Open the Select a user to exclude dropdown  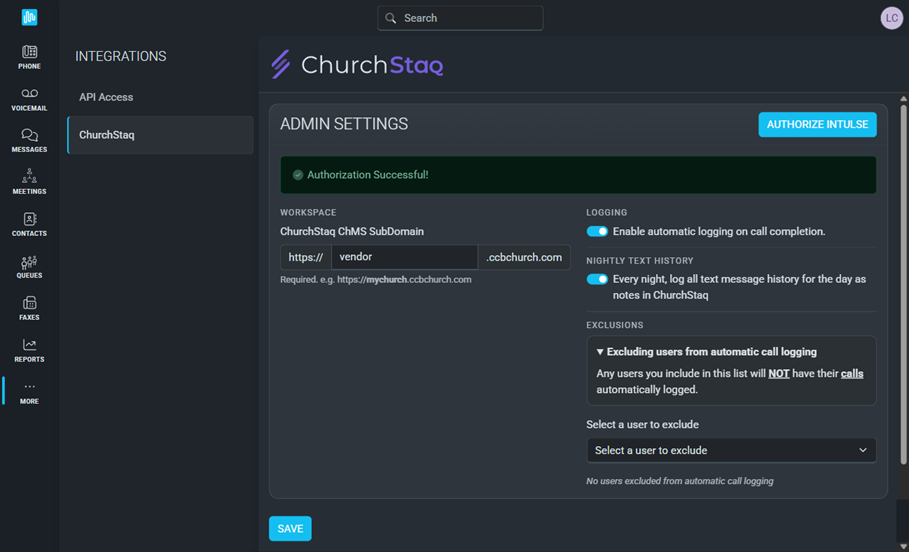[x=731, y=451]
